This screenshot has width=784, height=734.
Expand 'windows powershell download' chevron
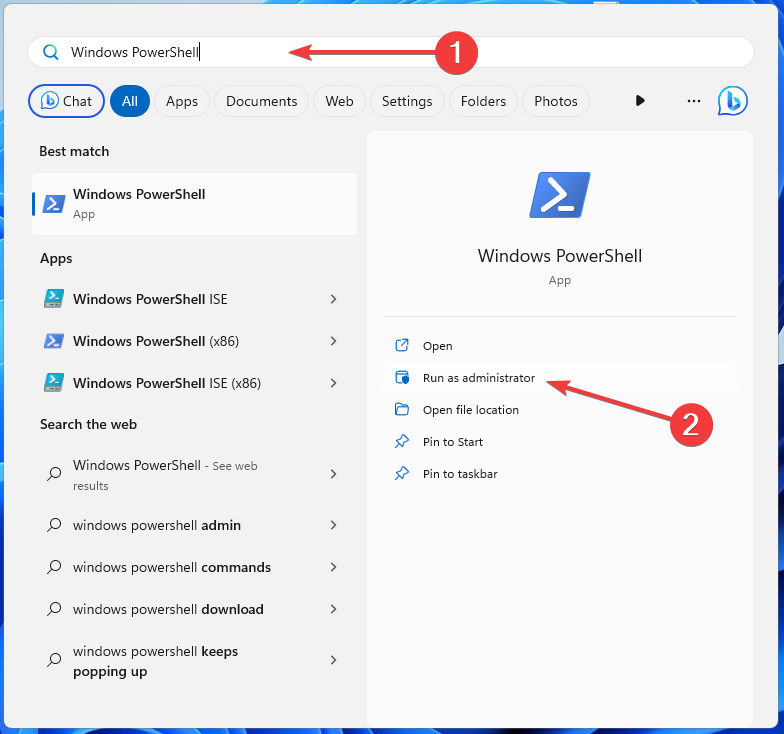point(334,609)
